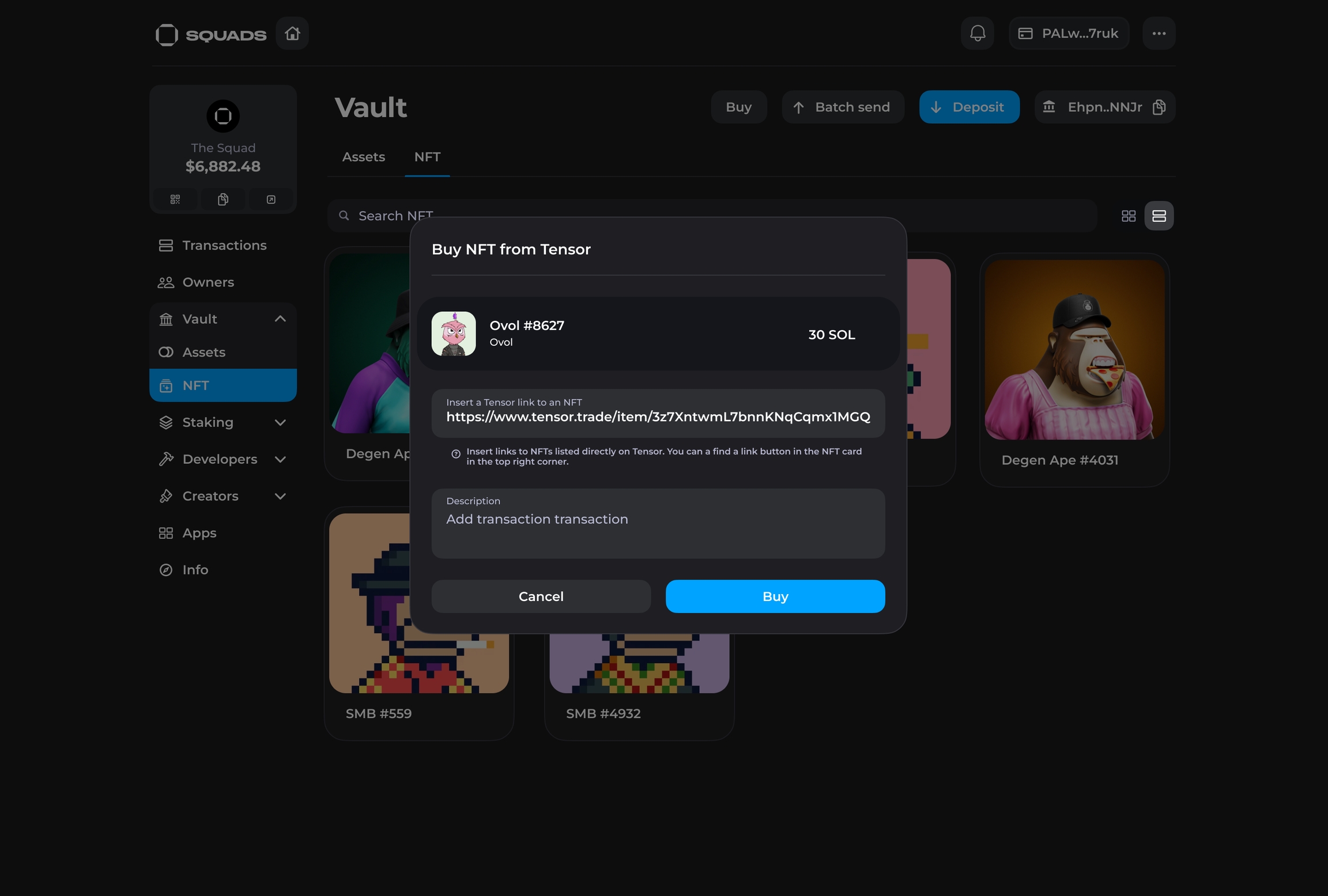Copy vault address Ehpn..NNJr icon
Viewport: 1328px width, 896px height.
pos(1159,107)
